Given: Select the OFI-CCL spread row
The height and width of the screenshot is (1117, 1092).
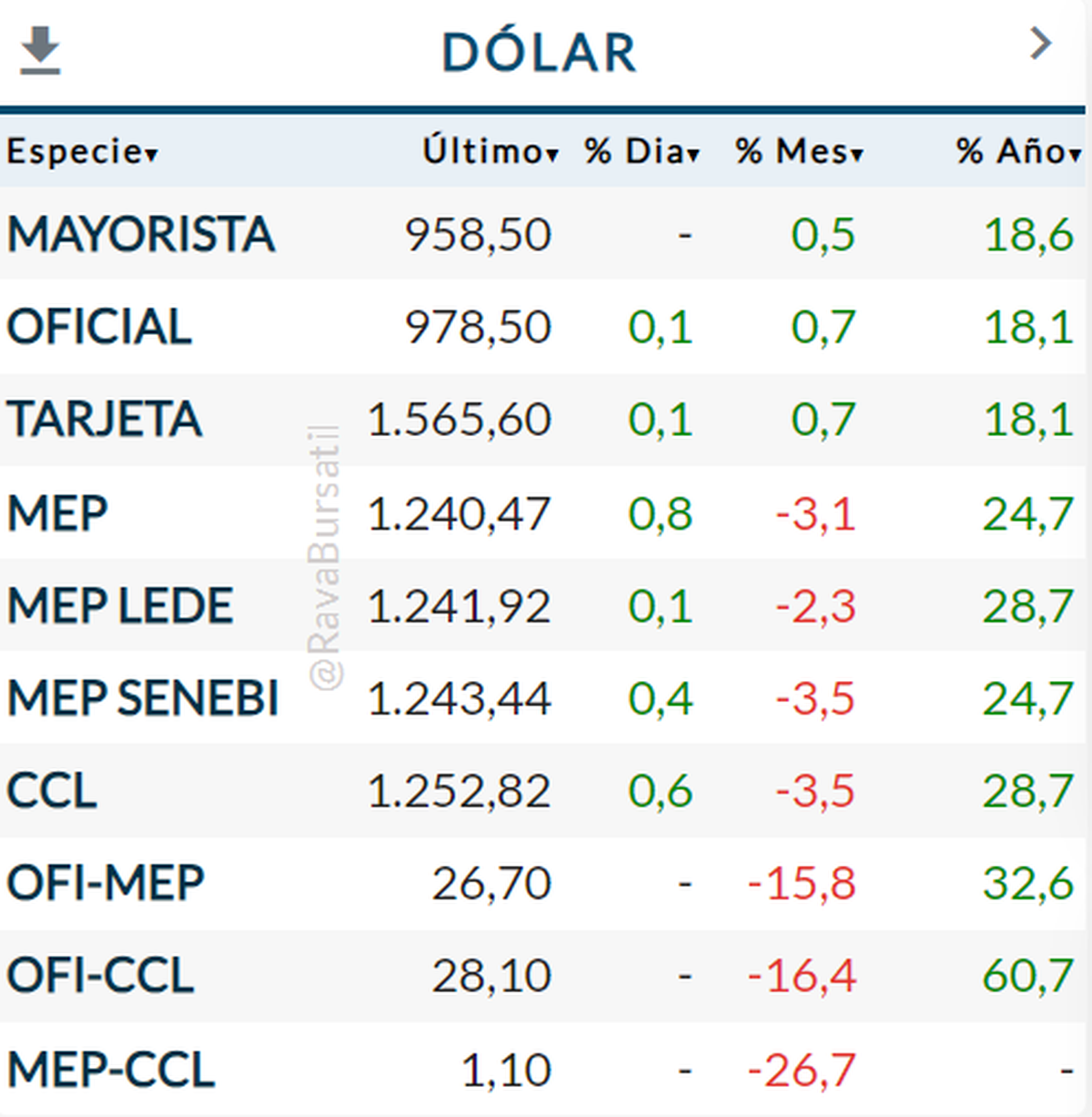Looking at the screenshot, I should point(101,976).
